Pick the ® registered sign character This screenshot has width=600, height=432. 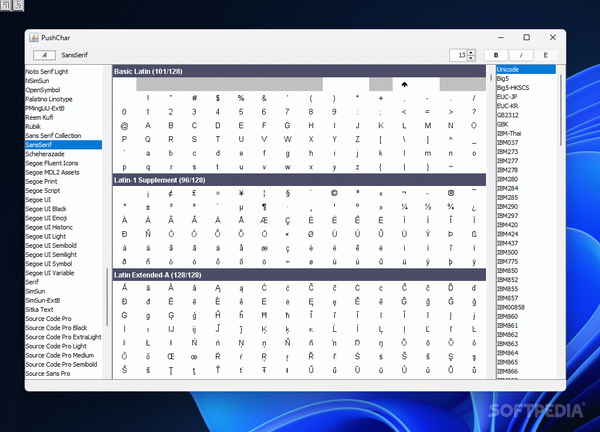tap(451, 193)
